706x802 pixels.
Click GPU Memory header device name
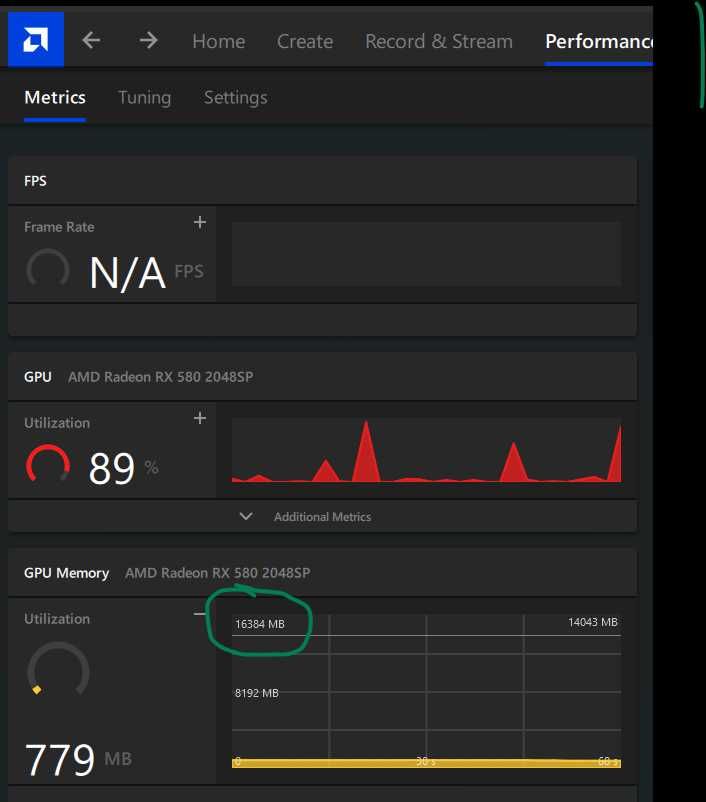coord(217,573)
